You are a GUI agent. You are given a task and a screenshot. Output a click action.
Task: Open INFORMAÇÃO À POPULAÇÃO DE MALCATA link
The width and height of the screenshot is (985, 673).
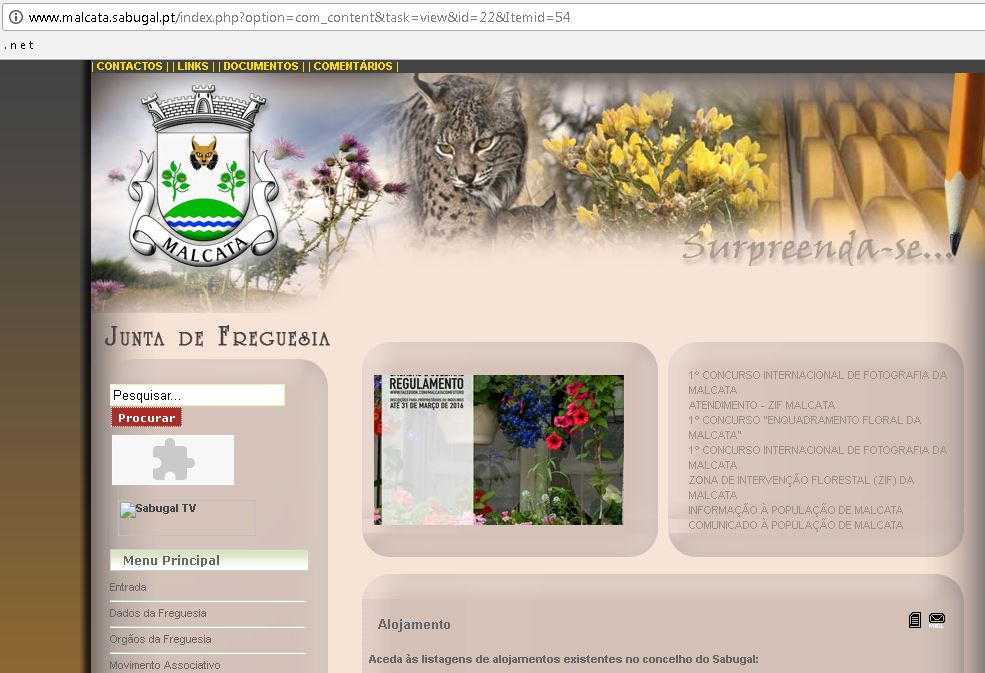tap(795, 510)
